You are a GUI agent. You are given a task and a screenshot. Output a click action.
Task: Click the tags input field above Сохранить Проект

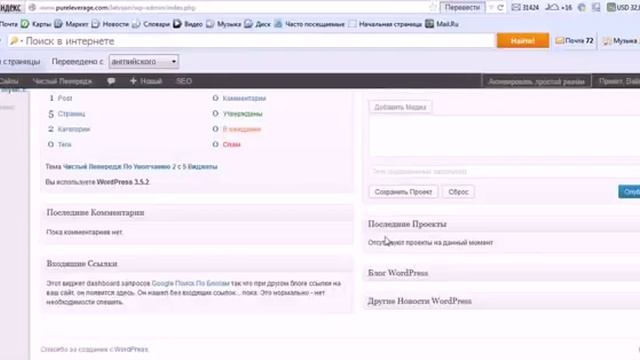click(504, 171)
